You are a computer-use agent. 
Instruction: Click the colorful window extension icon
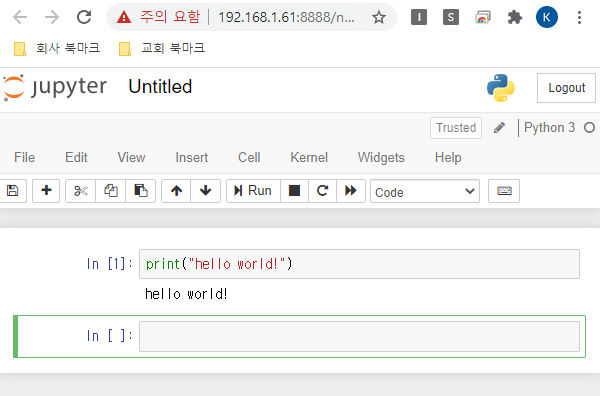[483, 17]
